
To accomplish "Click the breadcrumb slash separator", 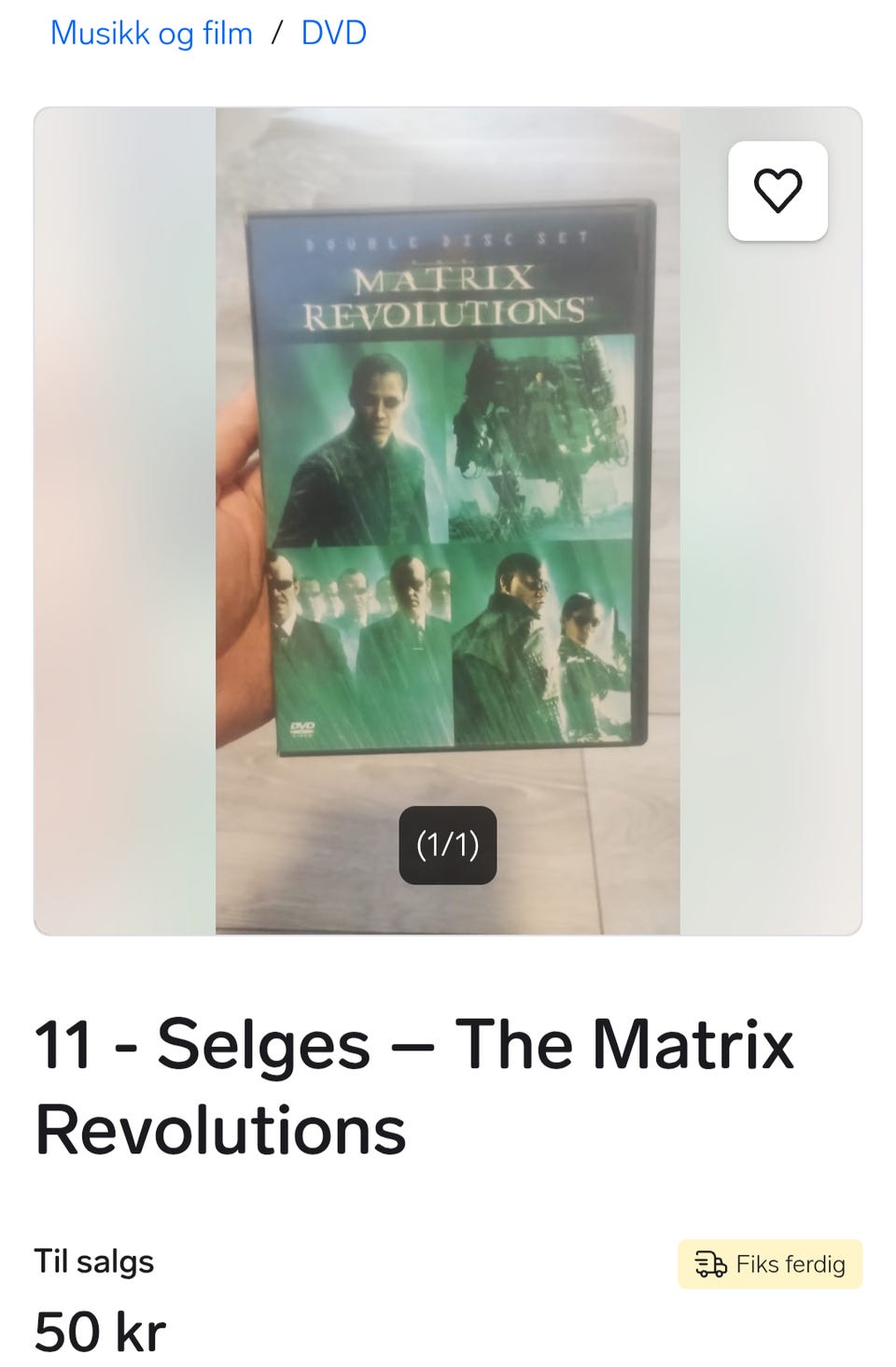I will (x=276, y=33).
